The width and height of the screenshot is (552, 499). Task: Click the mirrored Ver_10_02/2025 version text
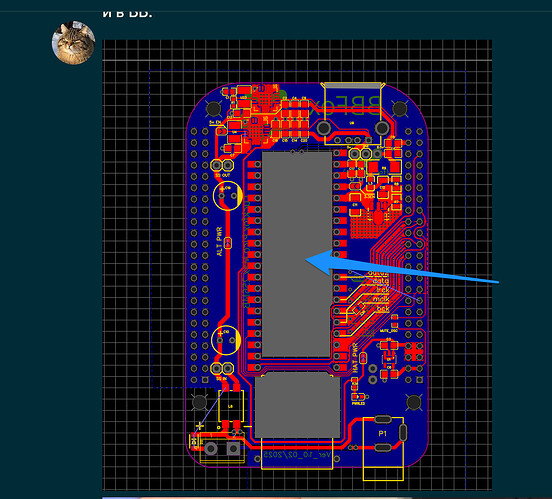pos(298,455)
